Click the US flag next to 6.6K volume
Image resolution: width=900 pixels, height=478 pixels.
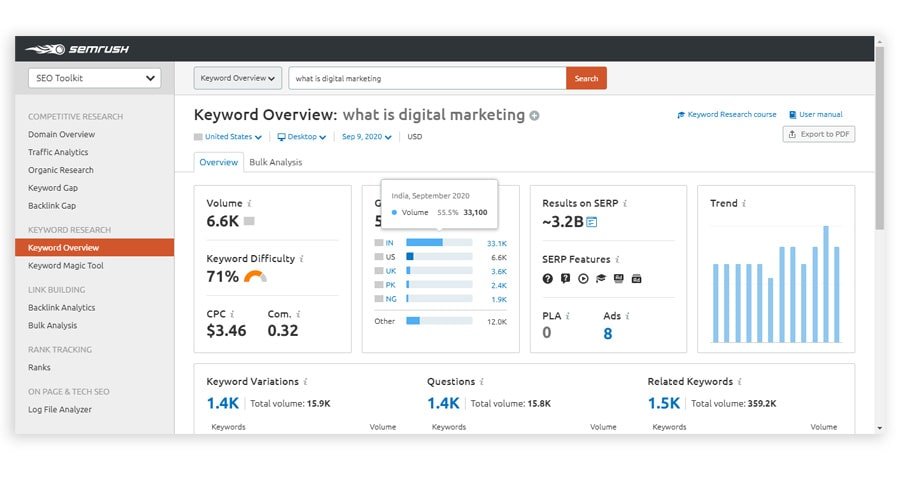249,221
